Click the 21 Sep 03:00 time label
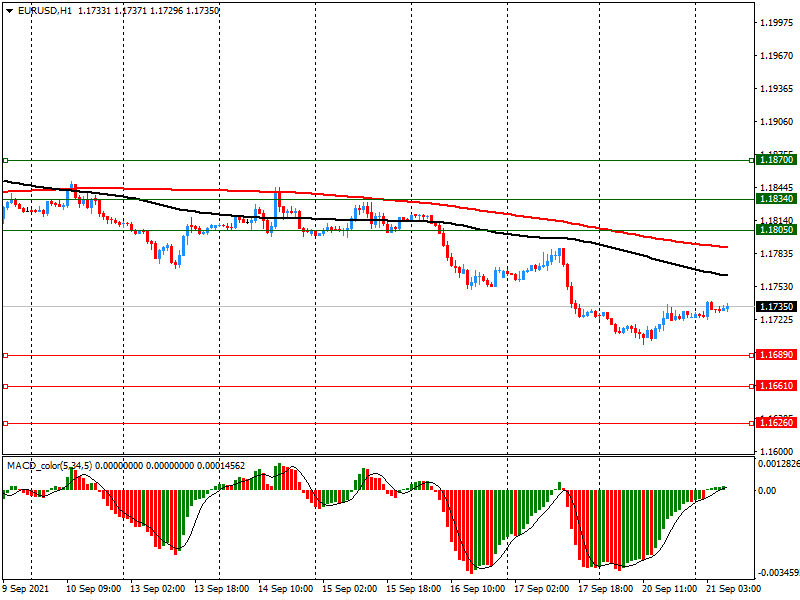Image resolution: width=800 pixels, height=600 pixels. [x=734, y=589]
